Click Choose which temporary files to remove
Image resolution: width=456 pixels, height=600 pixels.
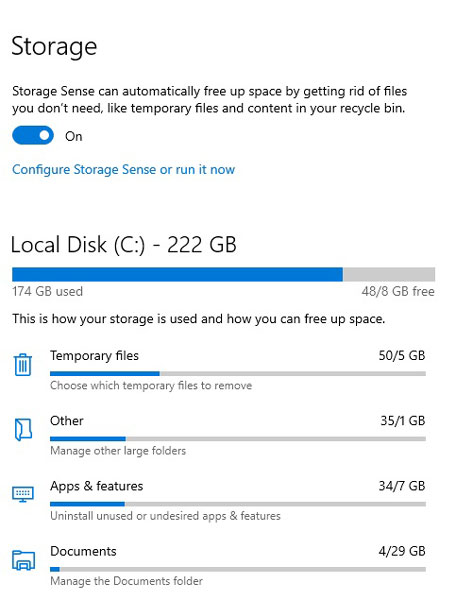pos(151,385)
